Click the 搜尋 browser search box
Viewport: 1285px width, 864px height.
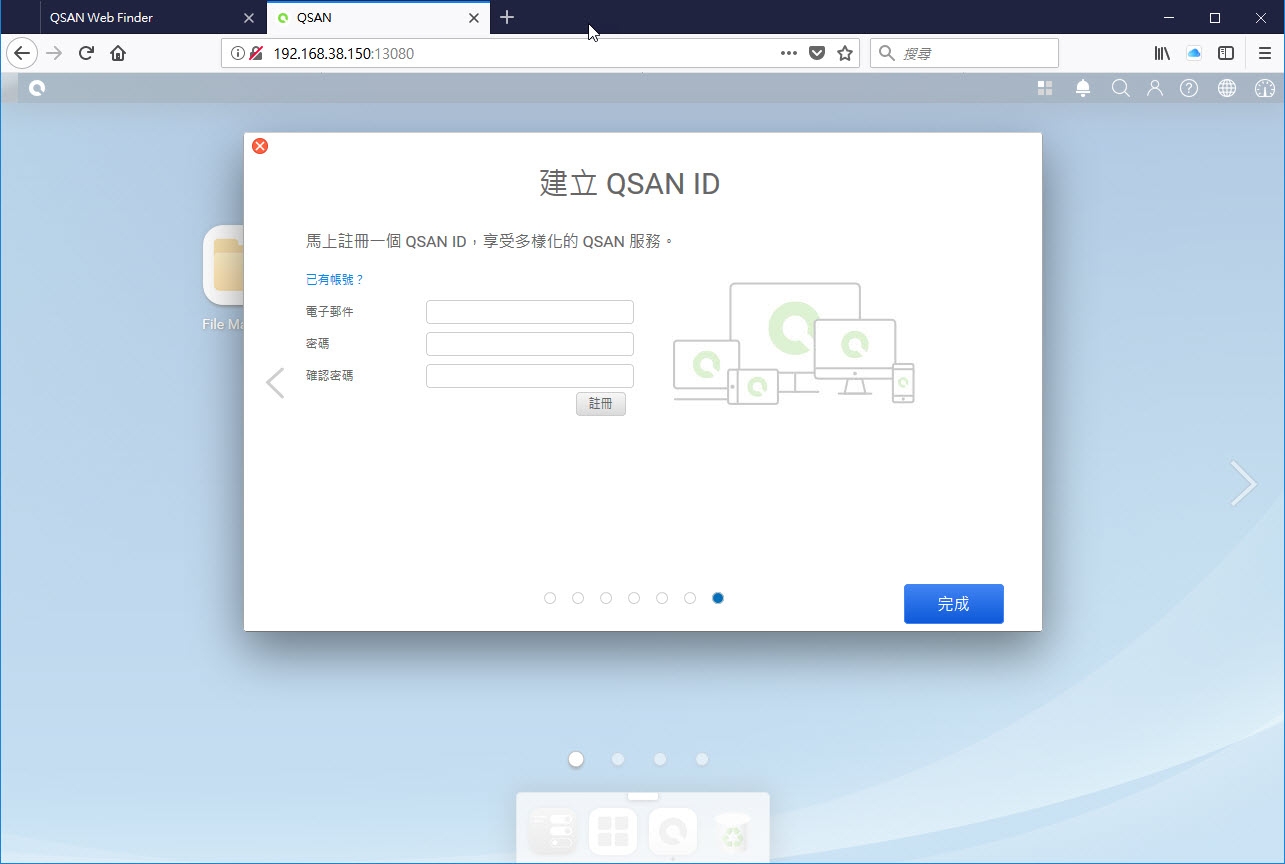(x=964, y=54)
